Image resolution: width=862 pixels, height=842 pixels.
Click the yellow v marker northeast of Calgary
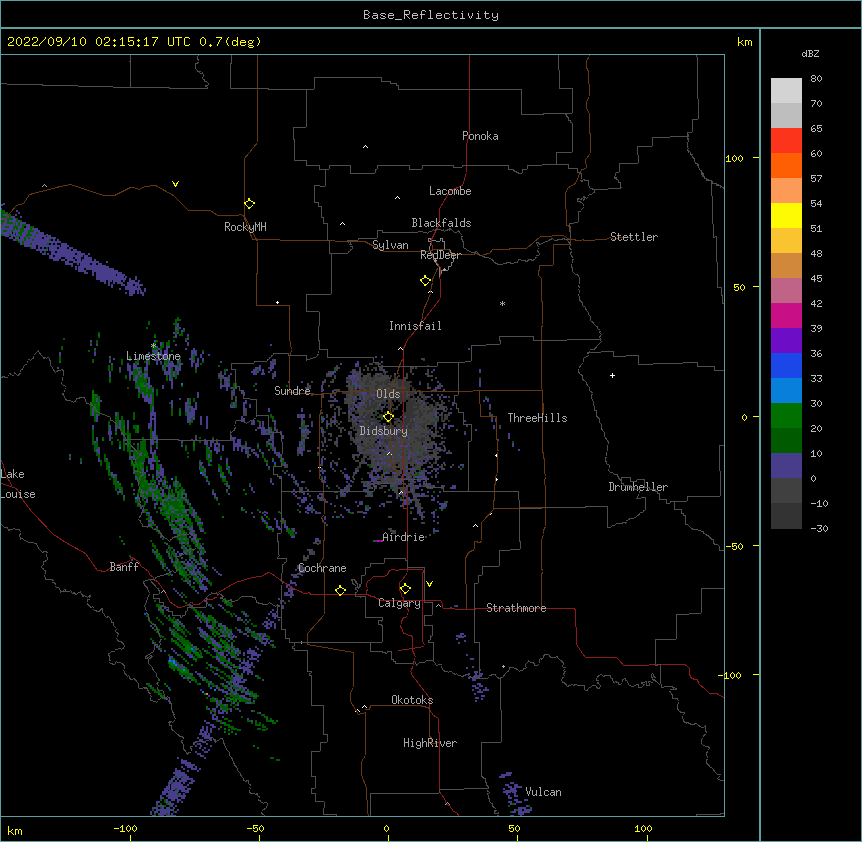pos(429,584)
